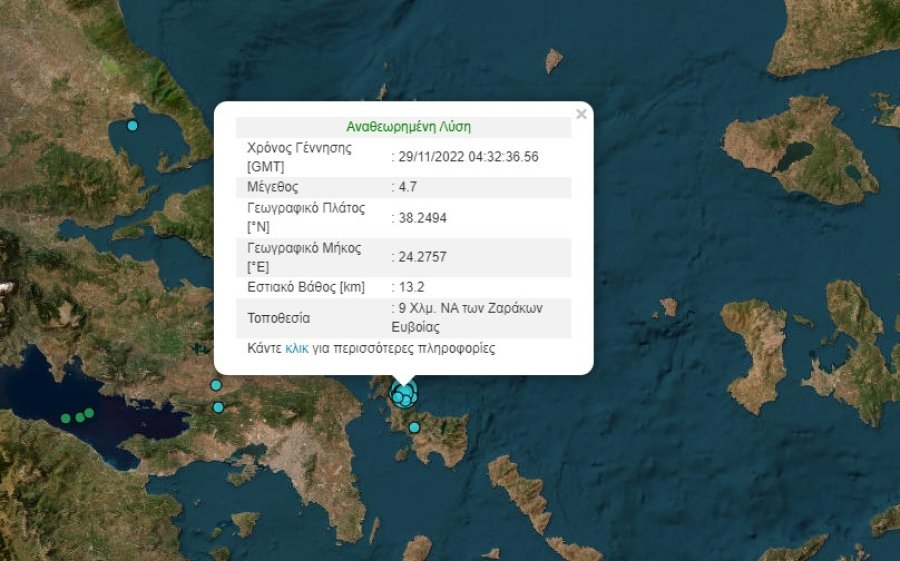Click the 'Αναθεωρημένη Λύση' header text

click(x=408, y=127)
